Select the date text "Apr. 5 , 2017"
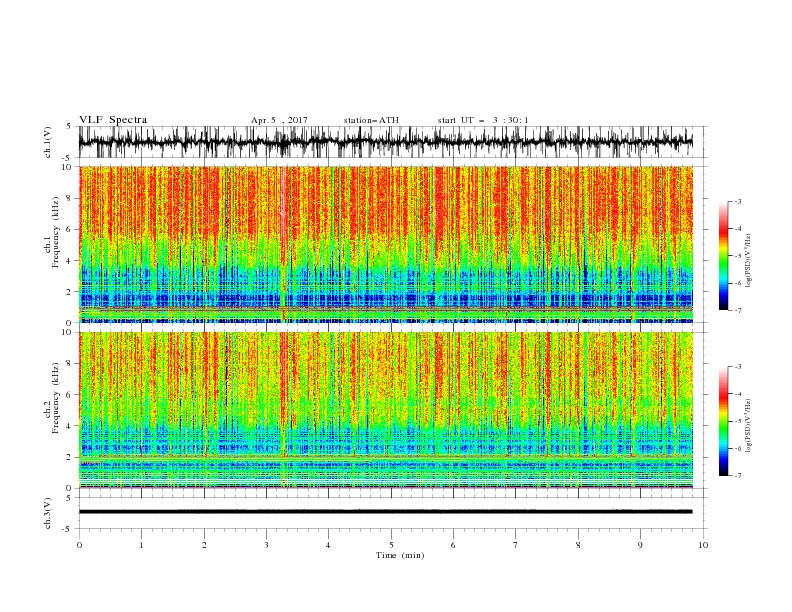The width and height of the screenshot is (792, 612). [x=279, y=120]
